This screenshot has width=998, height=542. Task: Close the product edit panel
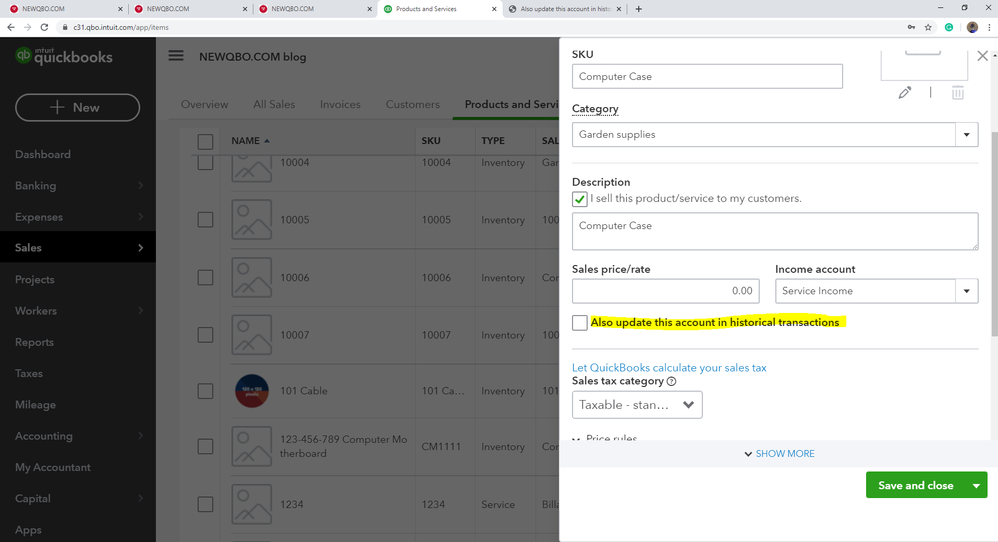[982, 56]
